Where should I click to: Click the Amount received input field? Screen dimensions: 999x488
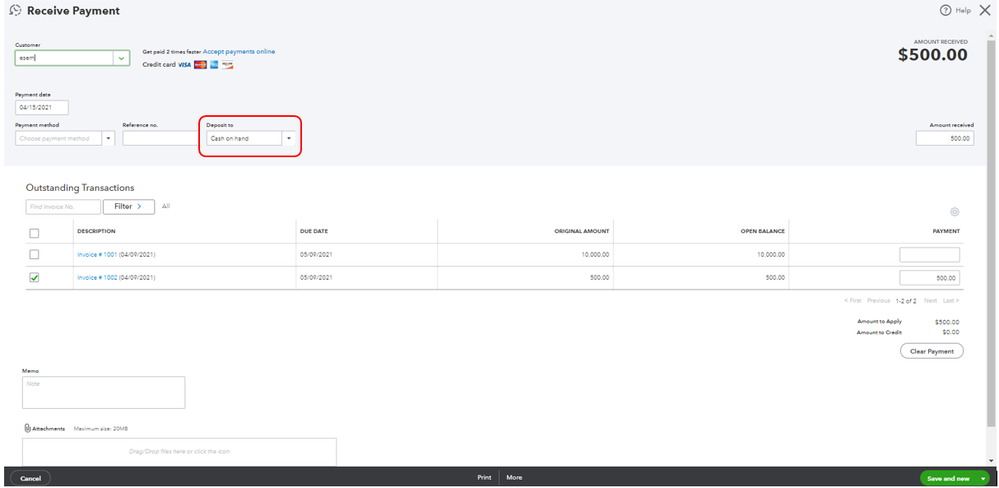coord(945,138)
